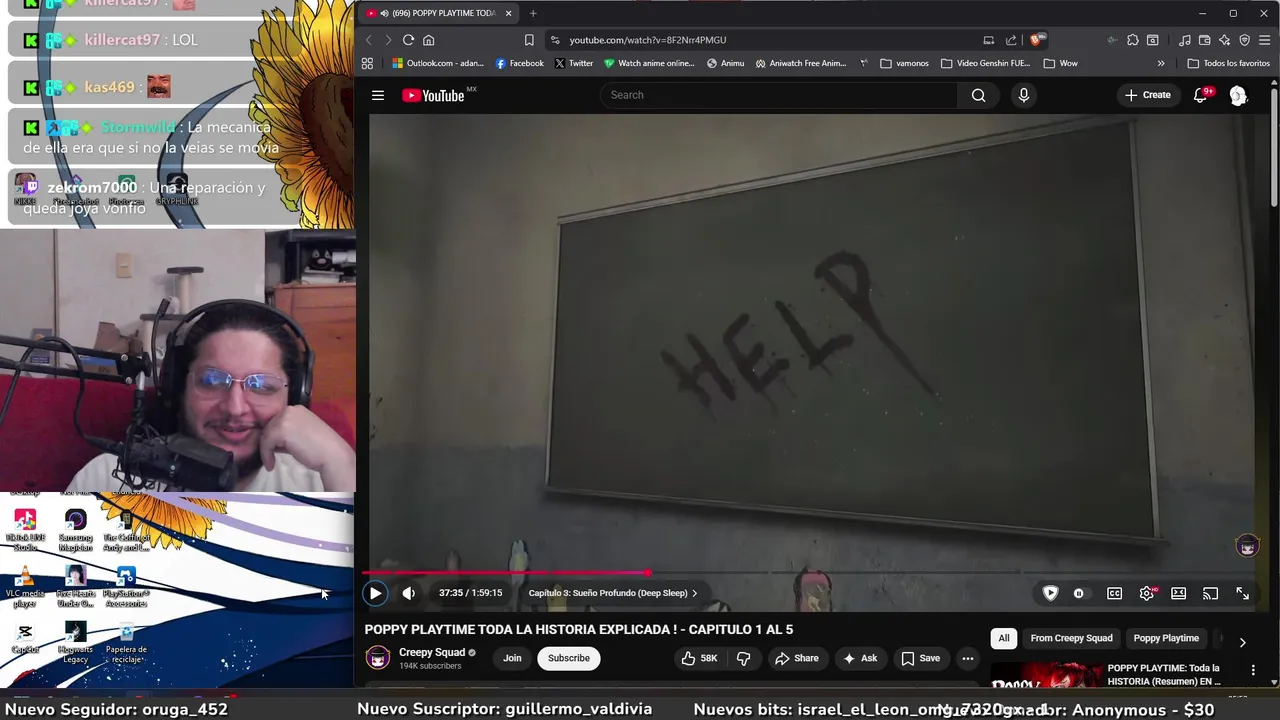
Task: Focus the YouTube search field
Action: [779, 95]
